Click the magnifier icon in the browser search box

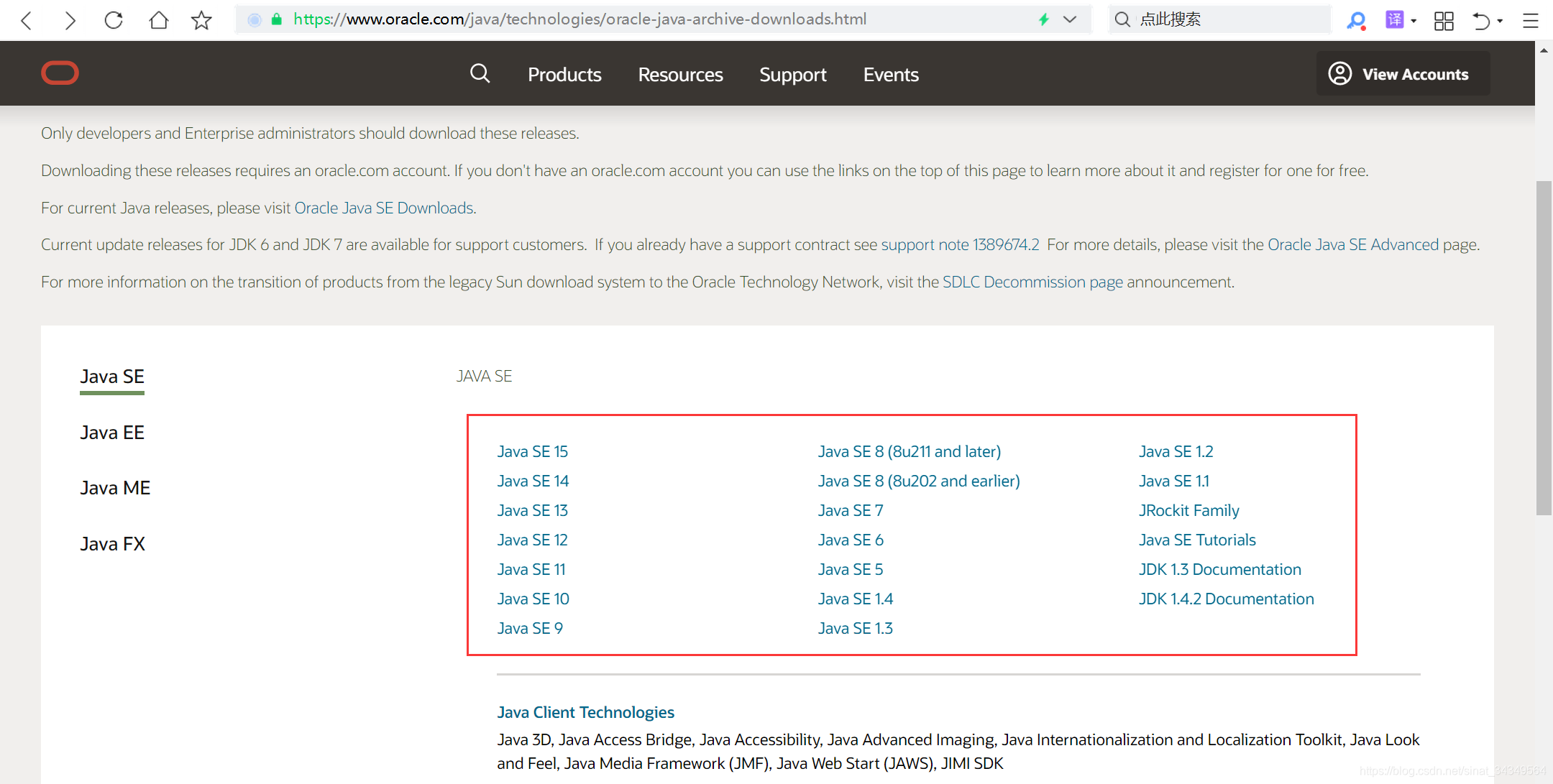tap(1122, 19)
